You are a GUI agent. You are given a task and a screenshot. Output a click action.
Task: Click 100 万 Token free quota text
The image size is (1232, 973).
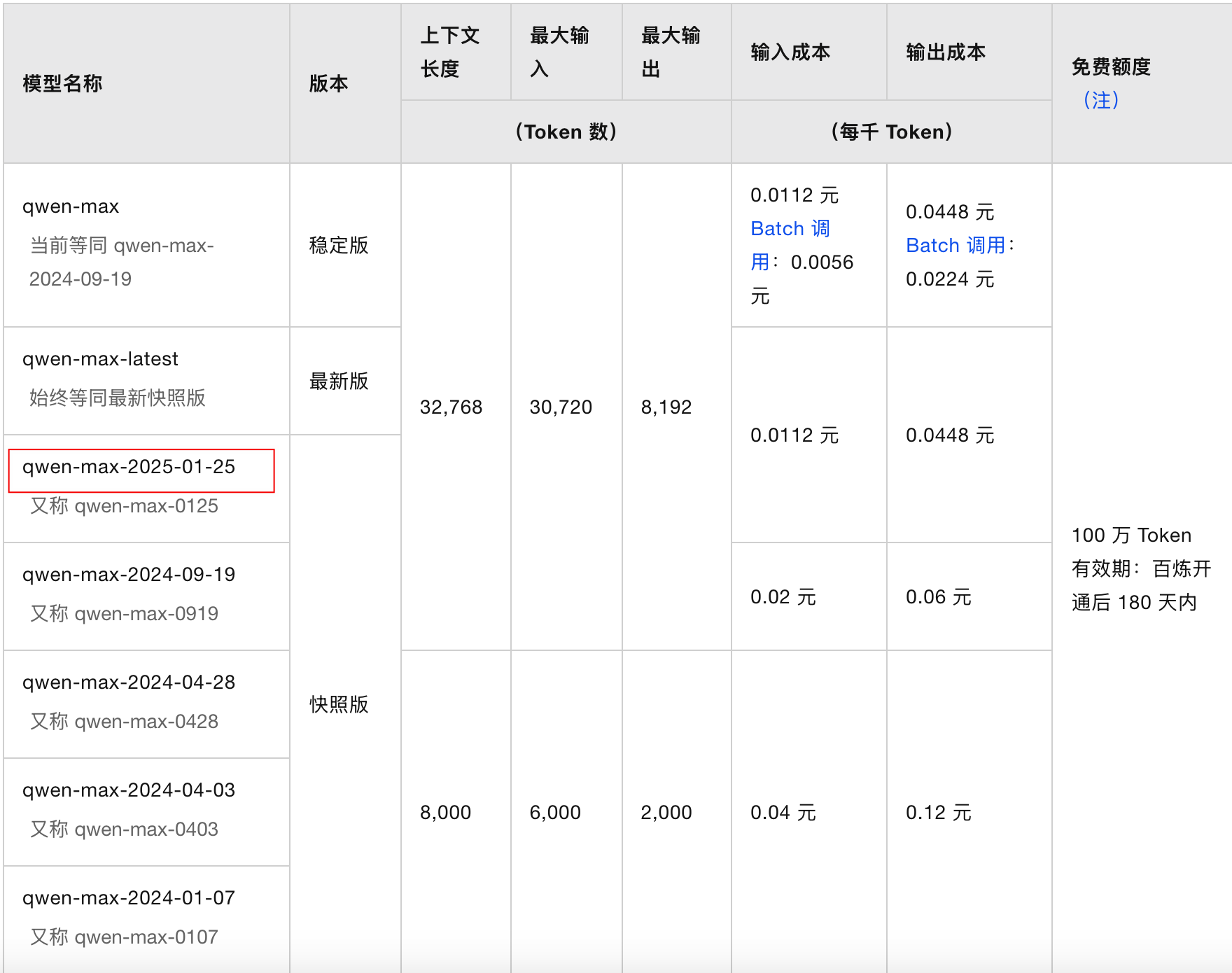pos(1131,535)
